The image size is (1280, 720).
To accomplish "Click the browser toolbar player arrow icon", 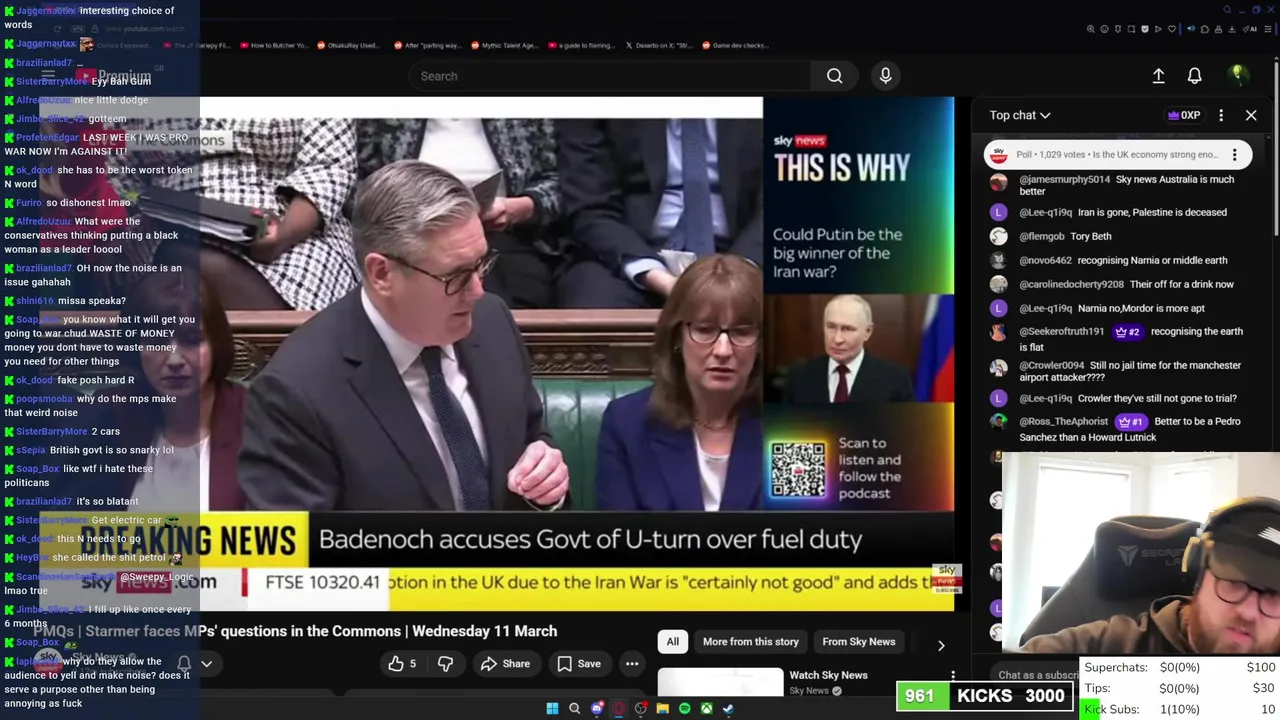I will 1158,29.
